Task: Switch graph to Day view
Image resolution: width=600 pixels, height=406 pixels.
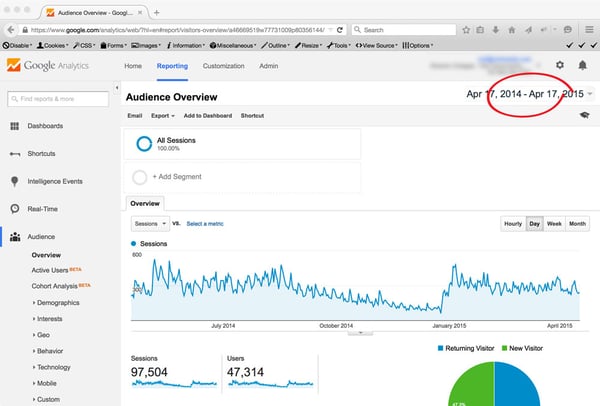Action: pos(535,224)
